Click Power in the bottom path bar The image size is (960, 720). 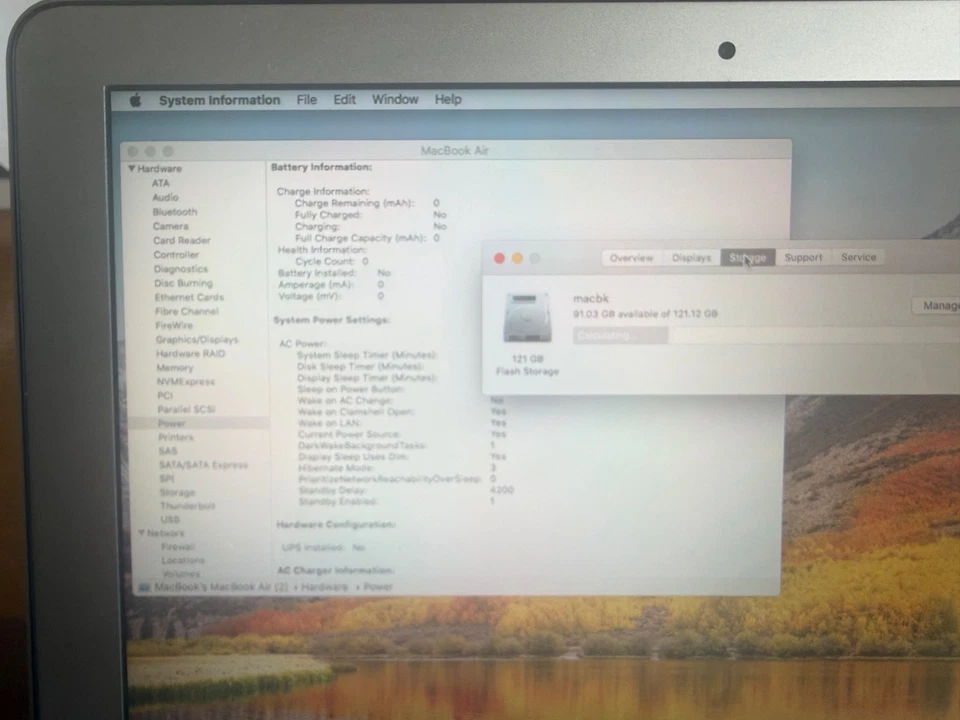[378, 587]
